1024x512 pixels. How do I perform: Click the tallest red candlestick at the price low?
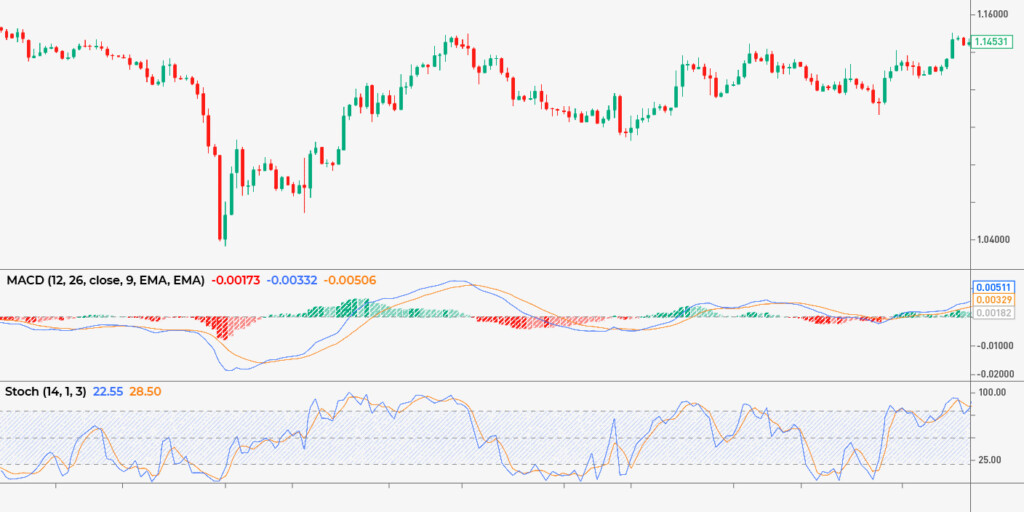coord(220,195)
